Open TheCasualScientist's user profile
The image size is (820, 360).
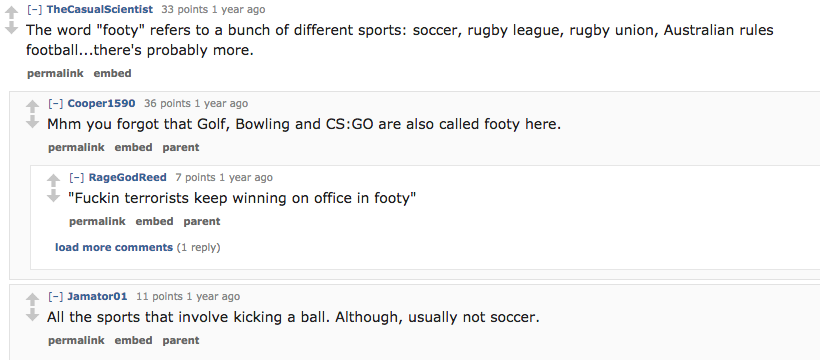(99, 9)
